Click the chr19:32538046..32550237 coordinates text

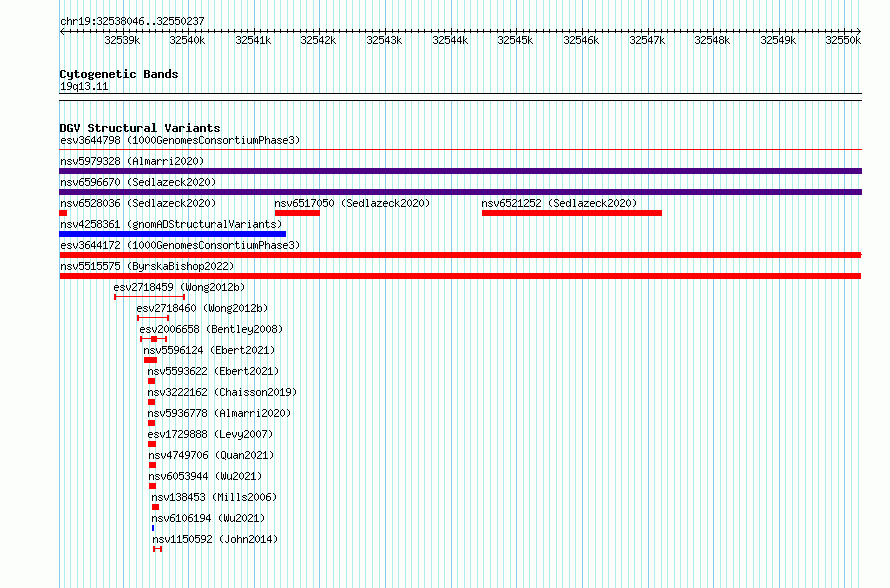tap(132, 21)
